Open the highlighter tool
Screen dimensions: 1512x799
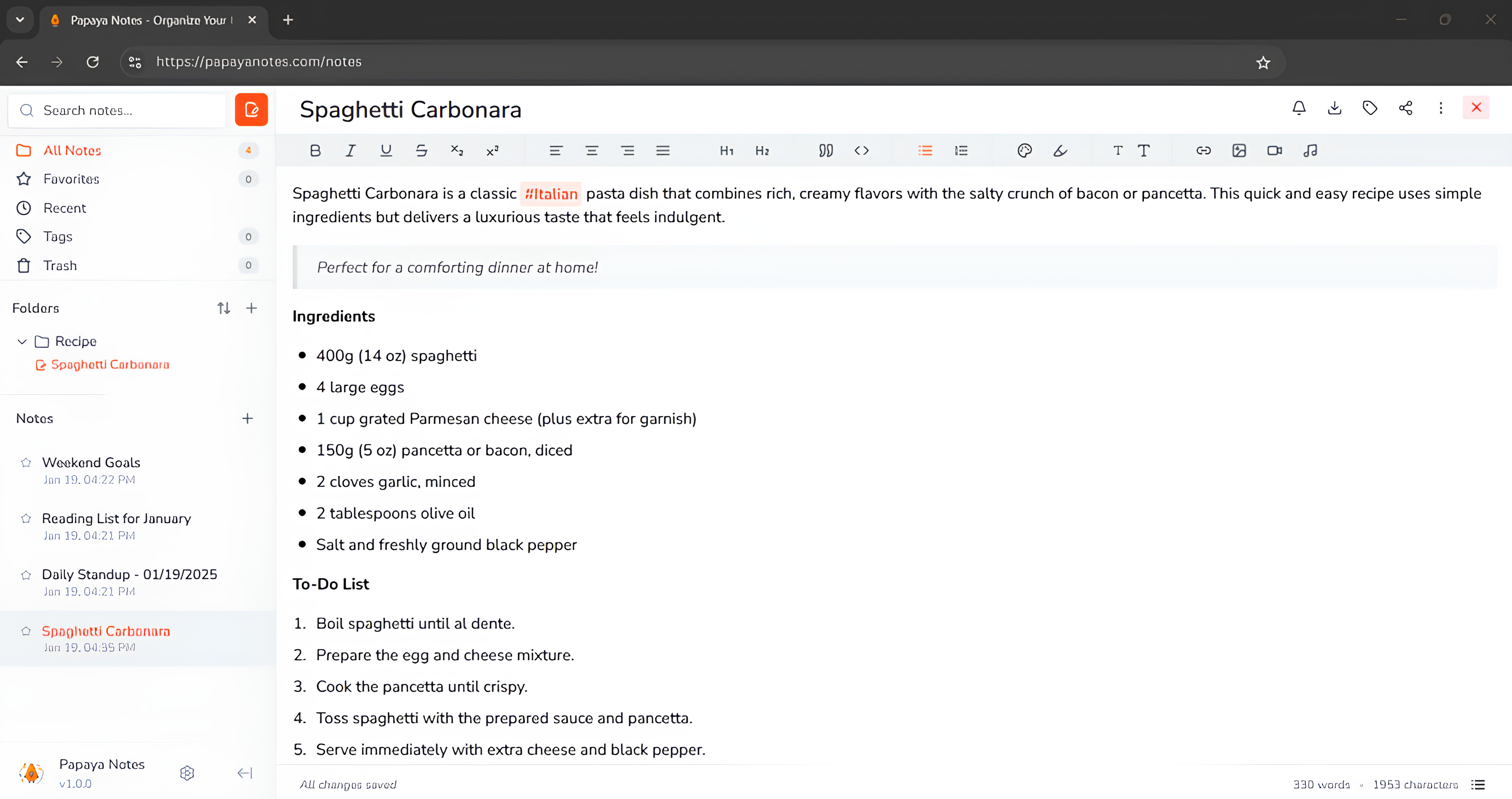click(x=1060, y=151)
